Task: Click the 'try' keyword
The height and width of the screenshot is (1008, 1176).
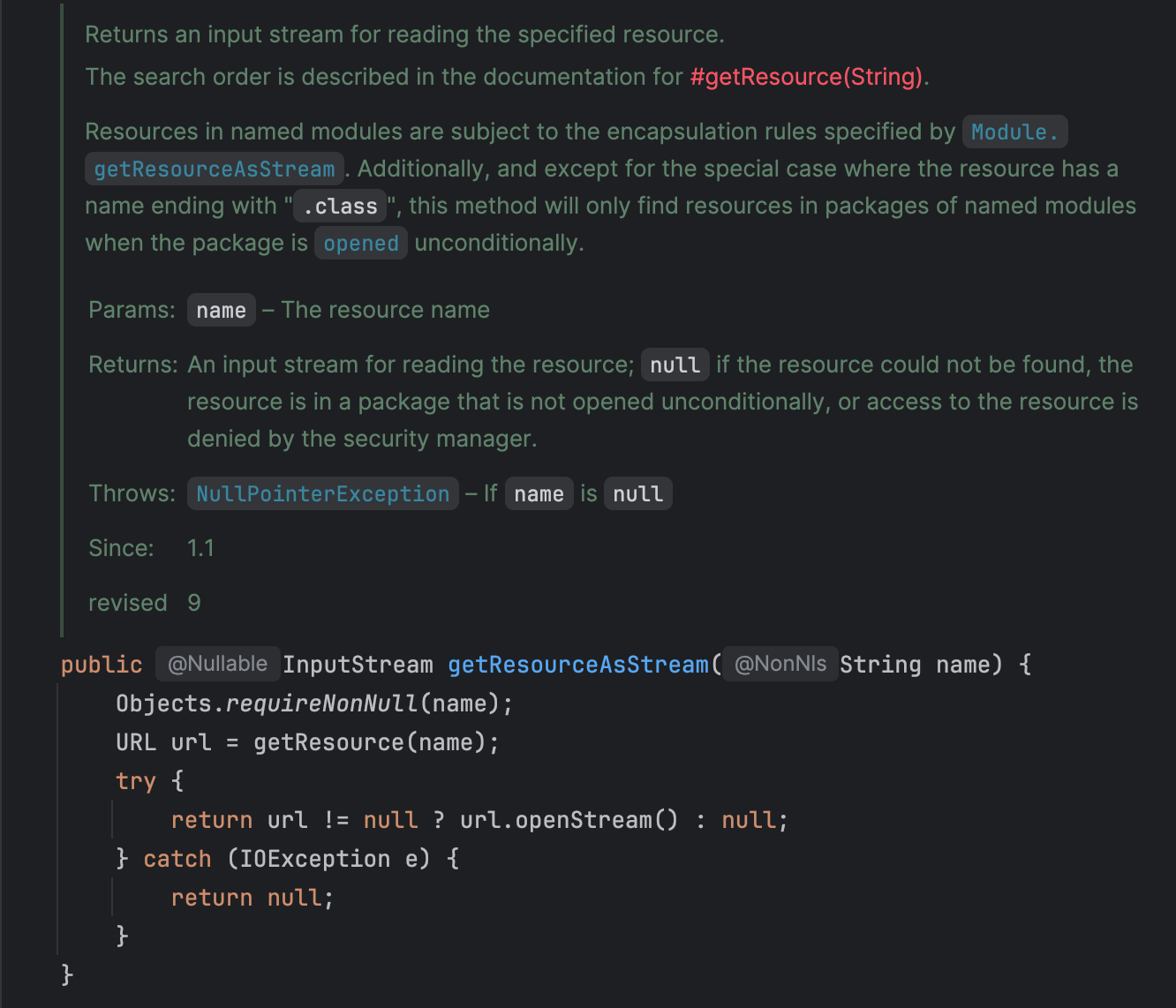Action: [x=136, y=781]
